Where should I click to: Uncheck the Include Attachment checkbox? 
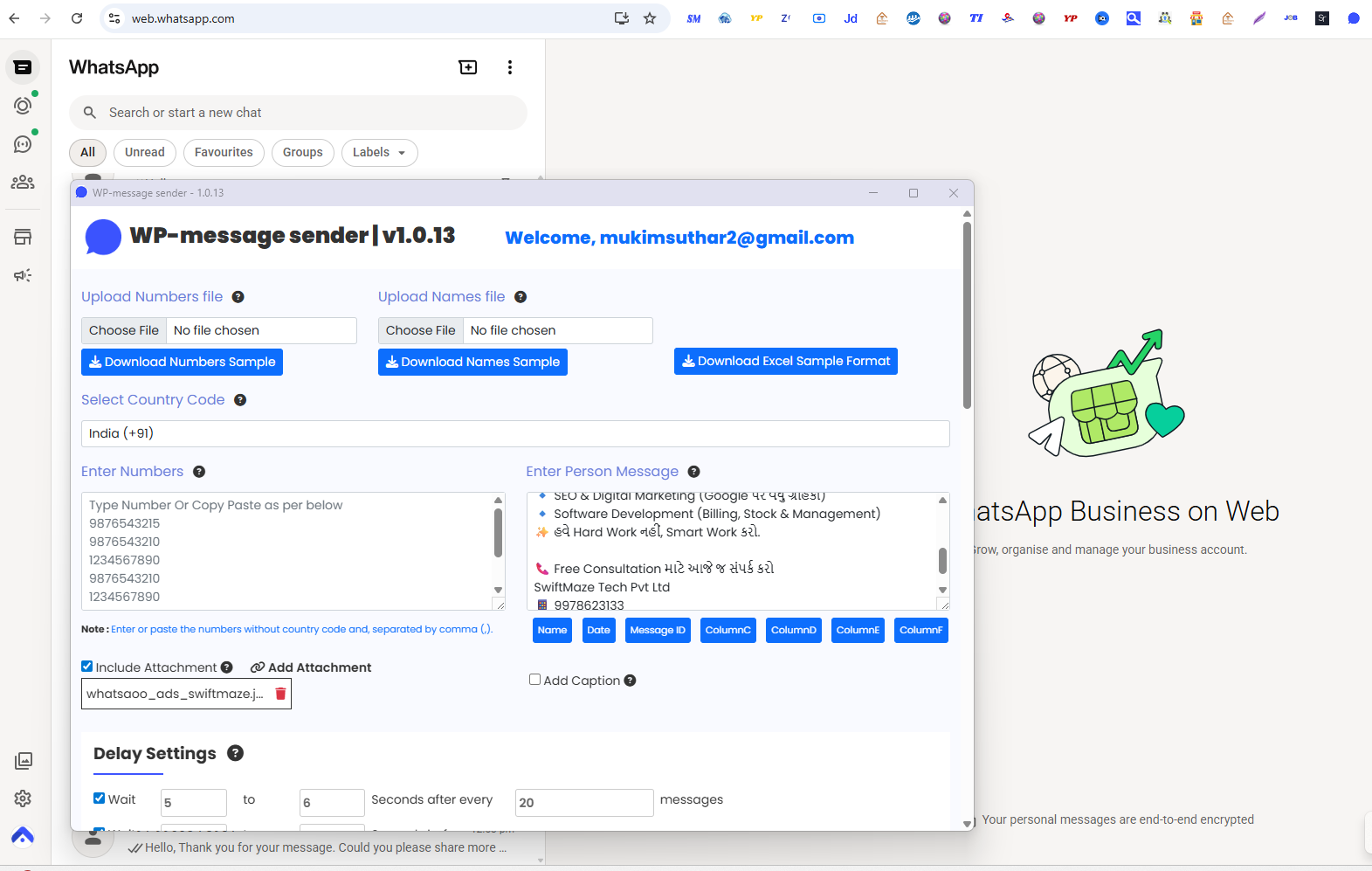pyautogui.click(x=87, y=667)
